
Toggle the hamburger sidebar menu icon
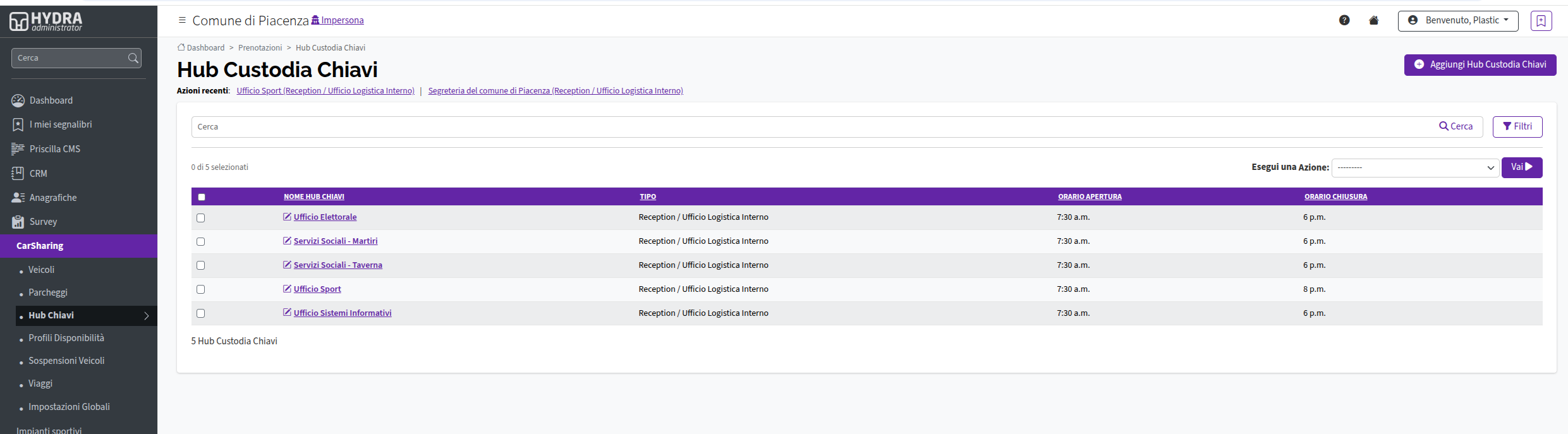tap(182, 20)
